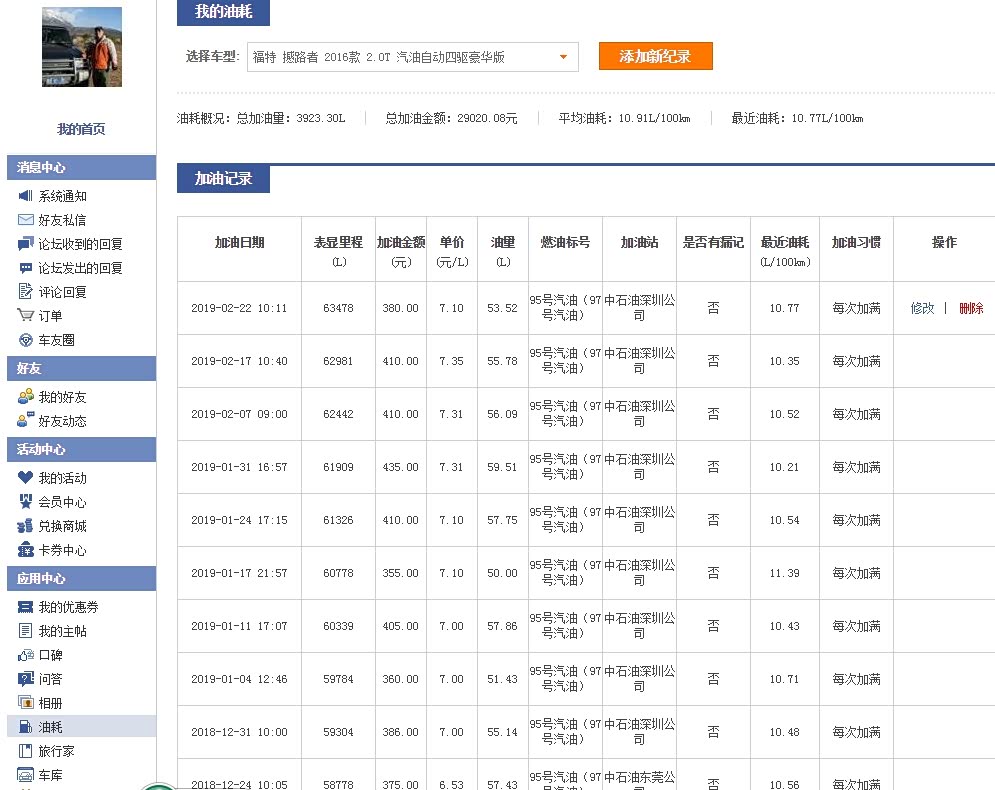Select 会员中心 in the sidebar

(x=62, y=502)
